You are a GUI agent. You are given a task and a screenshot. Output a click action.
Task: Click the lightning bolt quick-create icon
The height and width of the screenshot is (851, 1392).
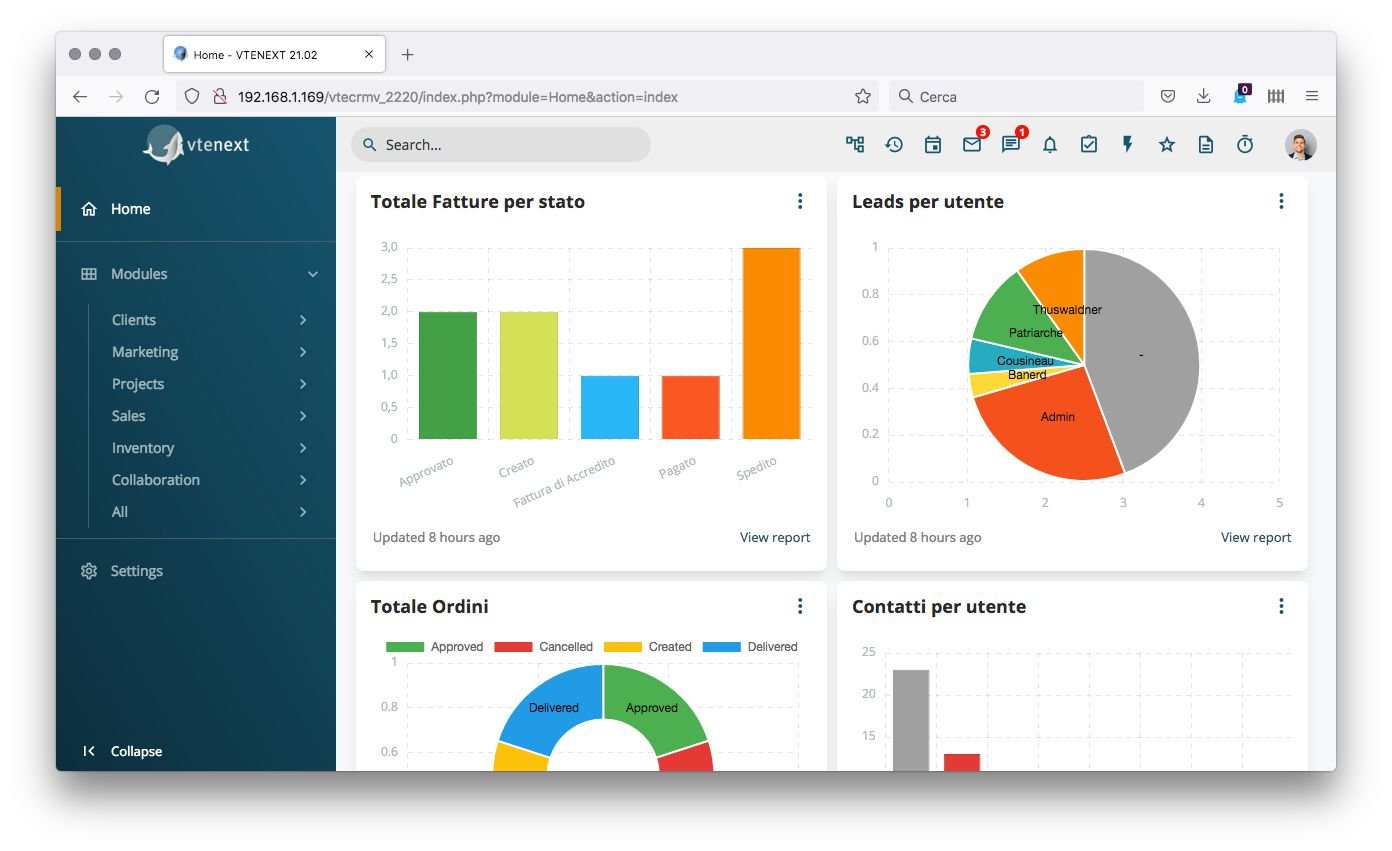coord(1127,145)
